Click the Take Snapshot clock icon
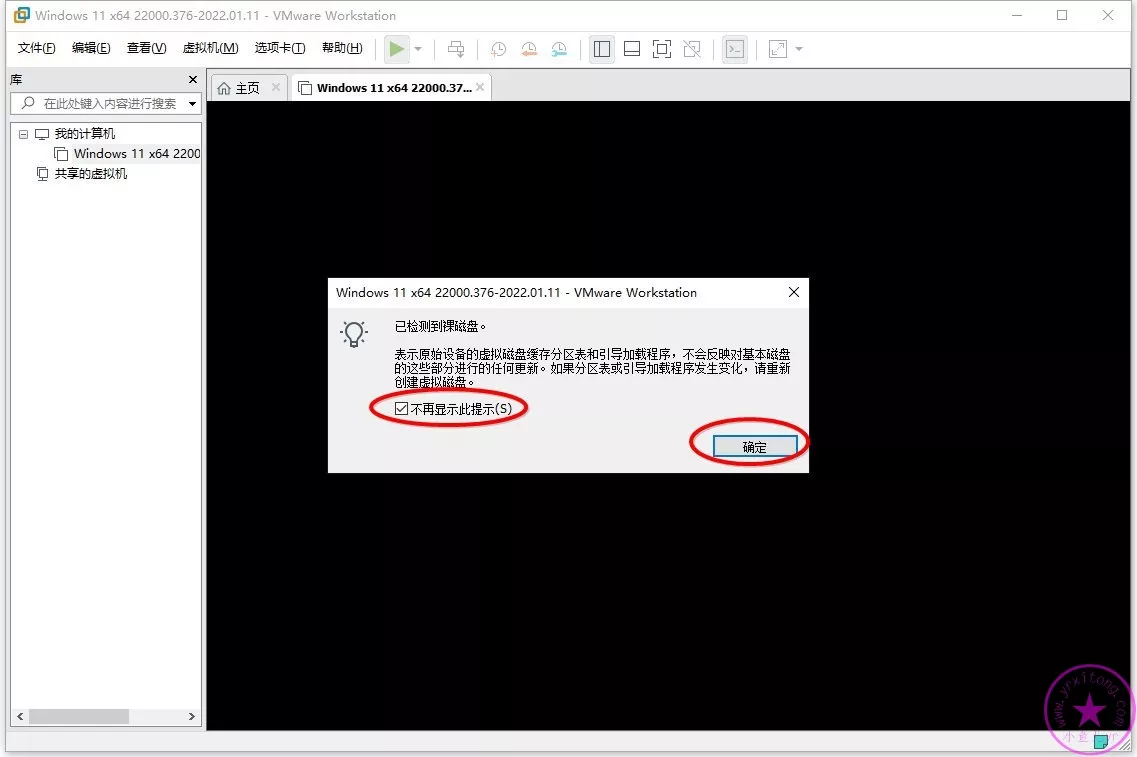Screen dimensions: 1137x757 click(498, 49)
